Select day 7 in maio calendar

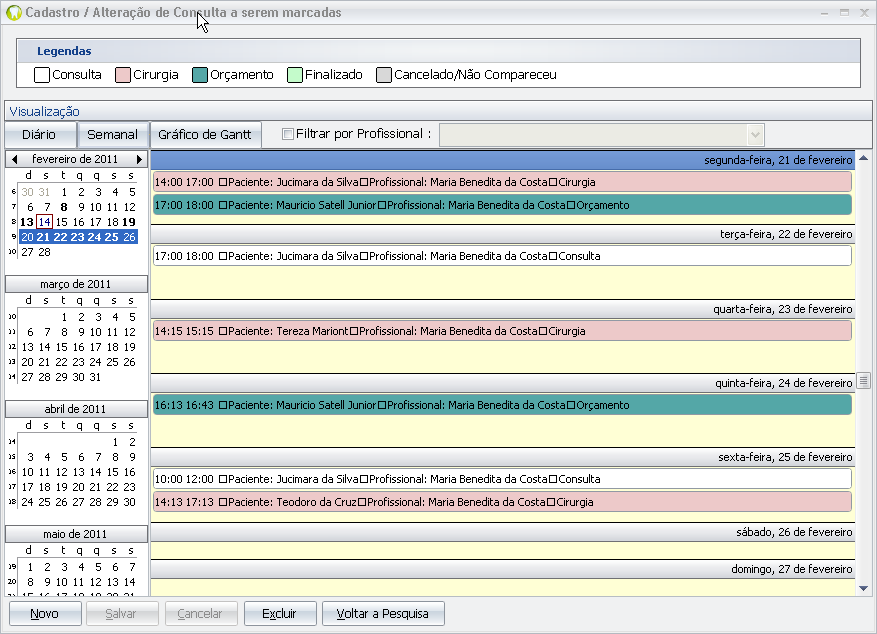tap(132, 567)
